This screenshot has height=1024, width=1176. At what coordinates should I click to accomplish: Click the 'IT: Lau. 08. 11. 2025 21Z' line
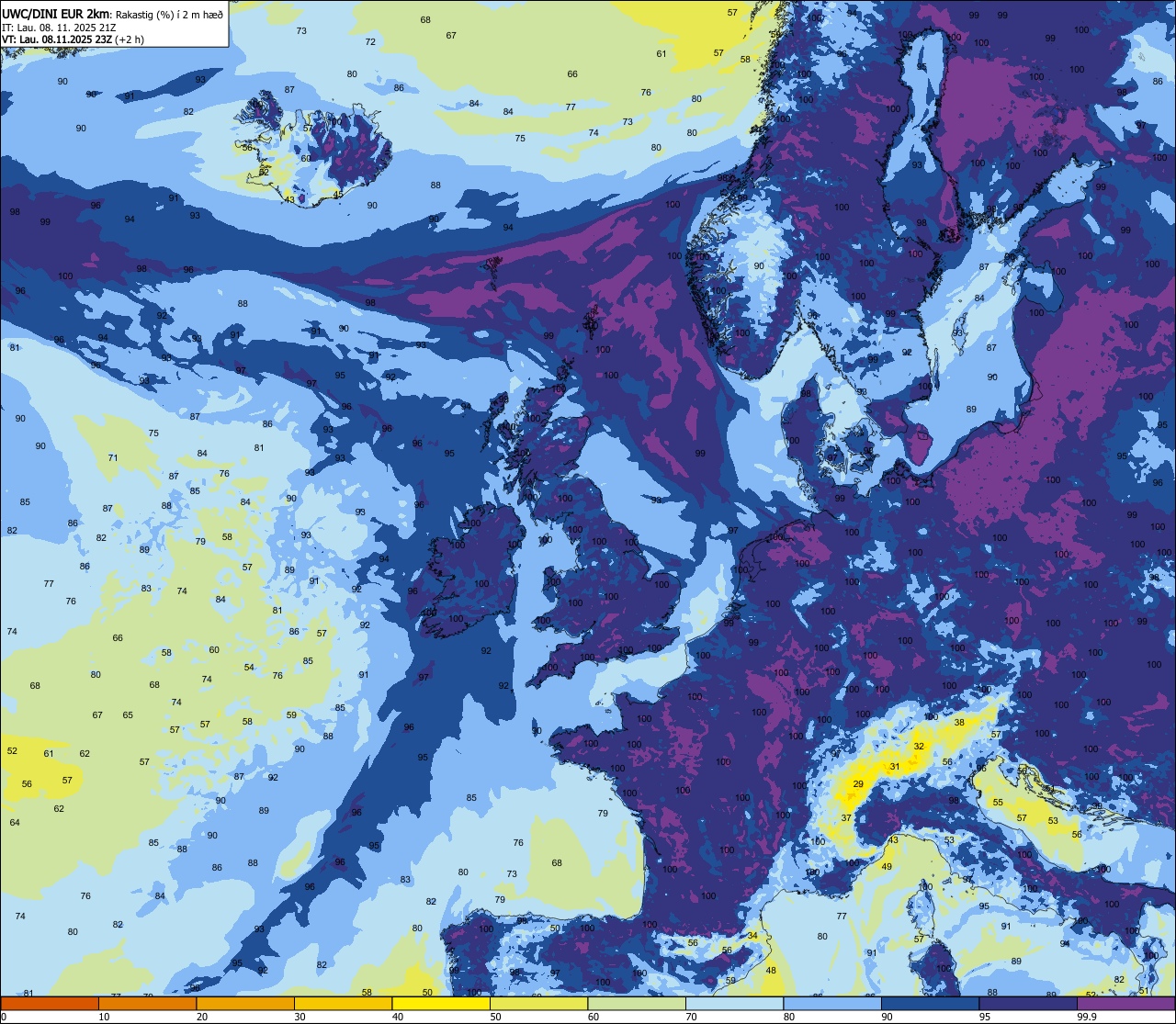[x=58, y=27]
